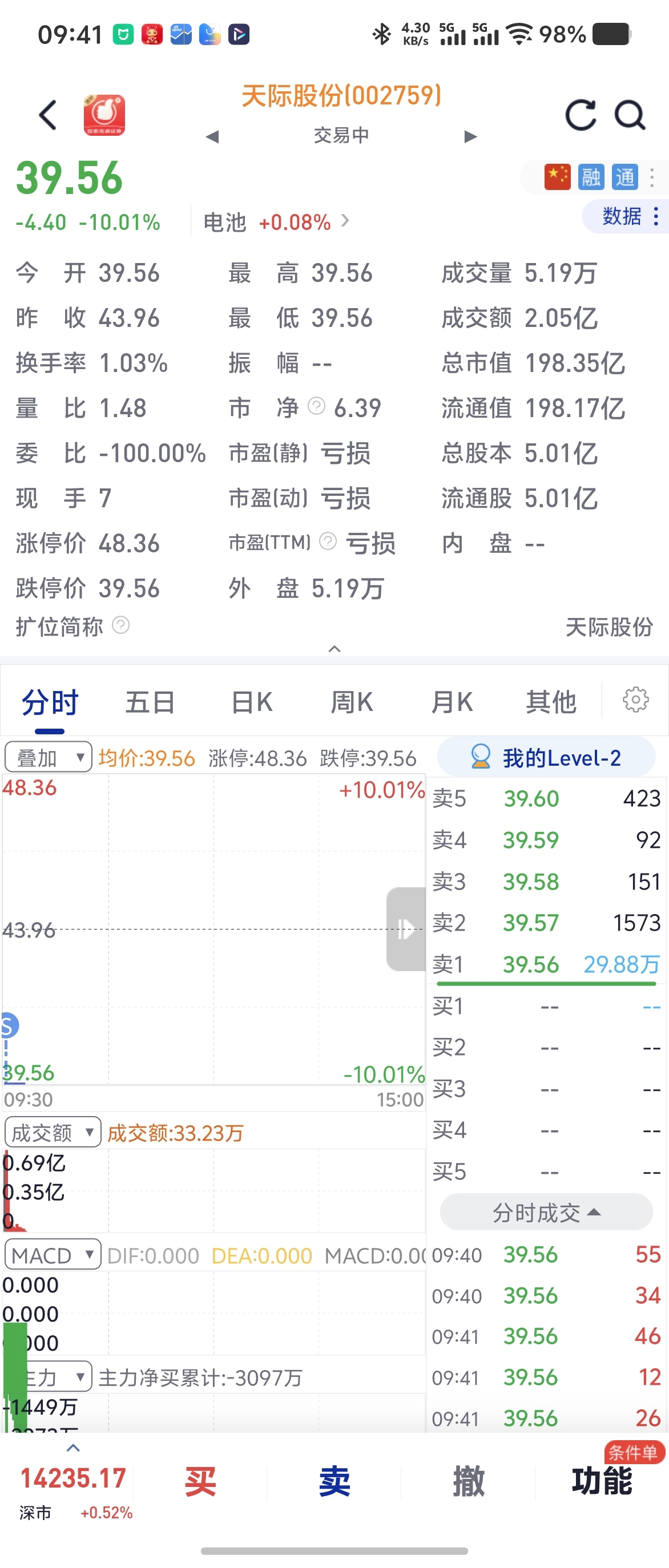Tap the Wi-Fi status bar icon
669x1568 pixels.
[x=520, y=34]
